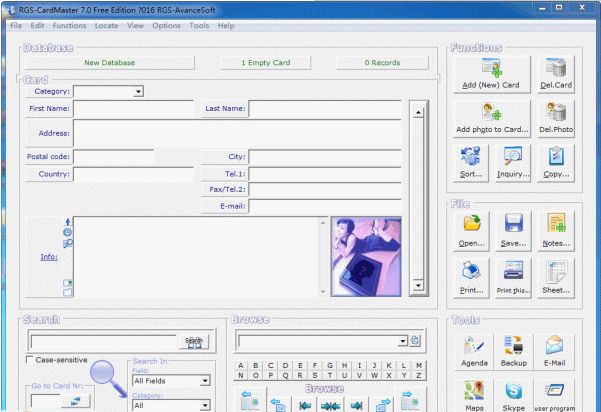The height and width of the screenshot is (412, 601).
Task: Browse cards by letter A
Action: click(242, 366)
